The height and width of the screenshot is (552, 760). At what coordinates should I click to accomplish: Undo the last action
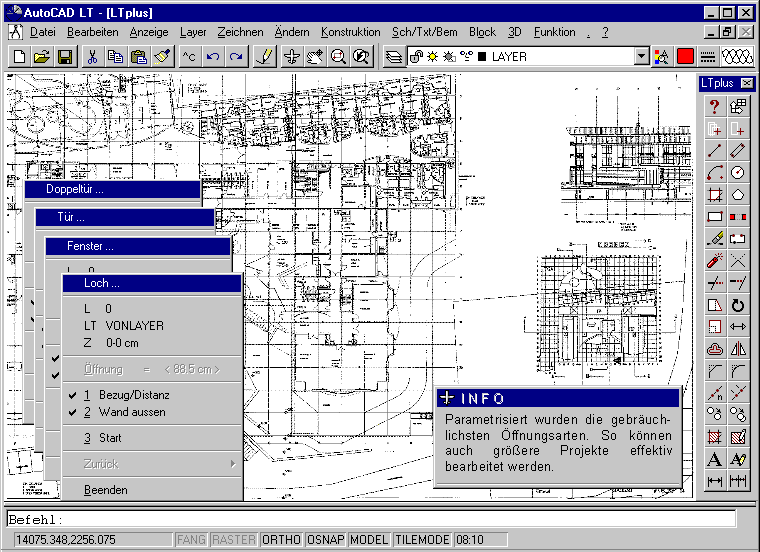[x=212, y=57]
